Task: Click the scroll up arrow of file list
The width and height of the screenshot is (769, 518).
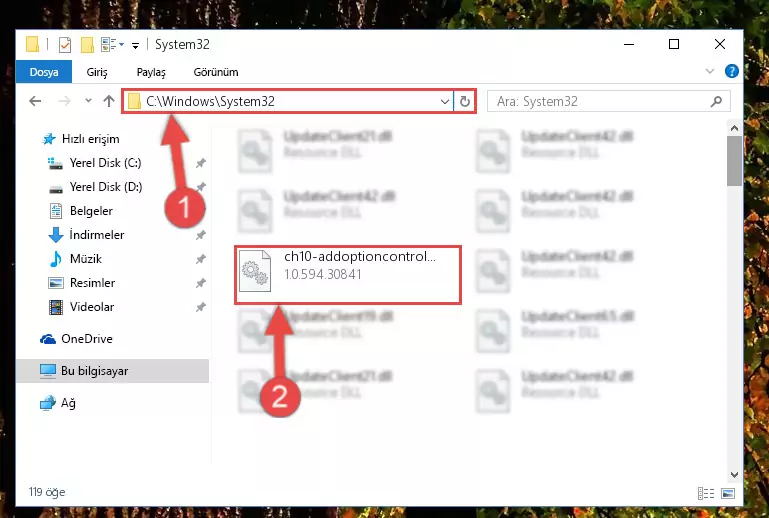Action: tap(734, 129)
